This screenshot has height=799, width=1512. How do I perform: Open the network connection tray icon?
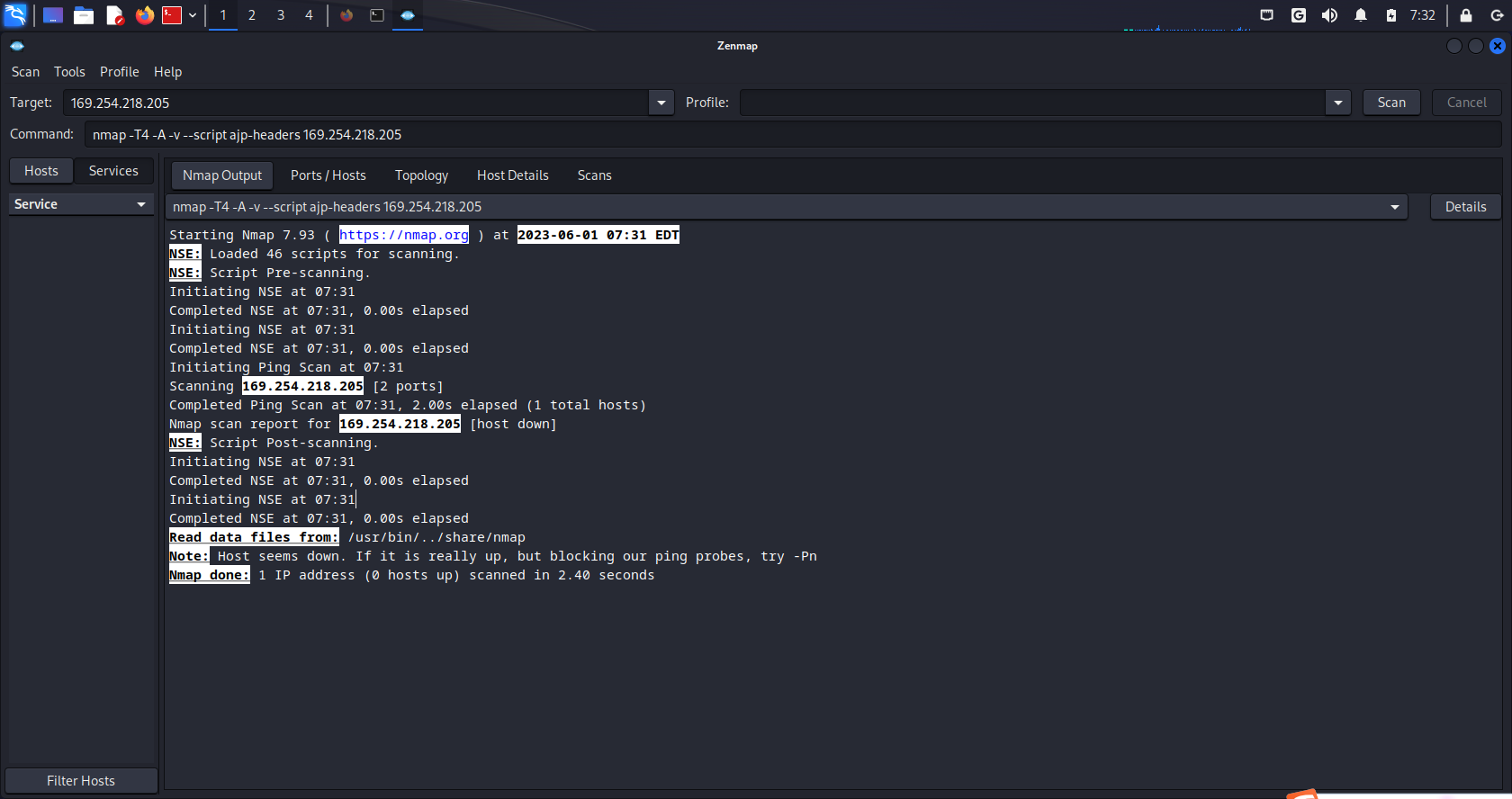point(1266,15)
